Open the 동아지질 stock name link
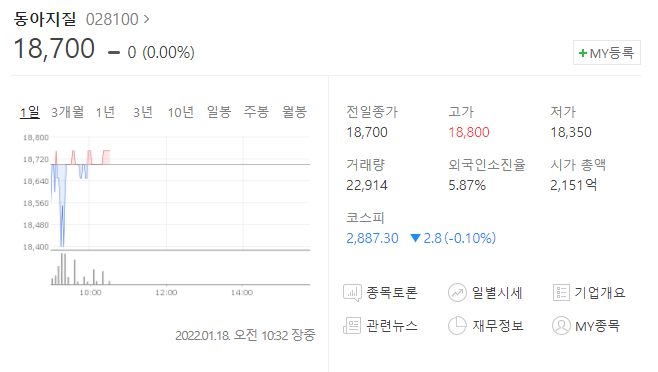 click(45, 19)
